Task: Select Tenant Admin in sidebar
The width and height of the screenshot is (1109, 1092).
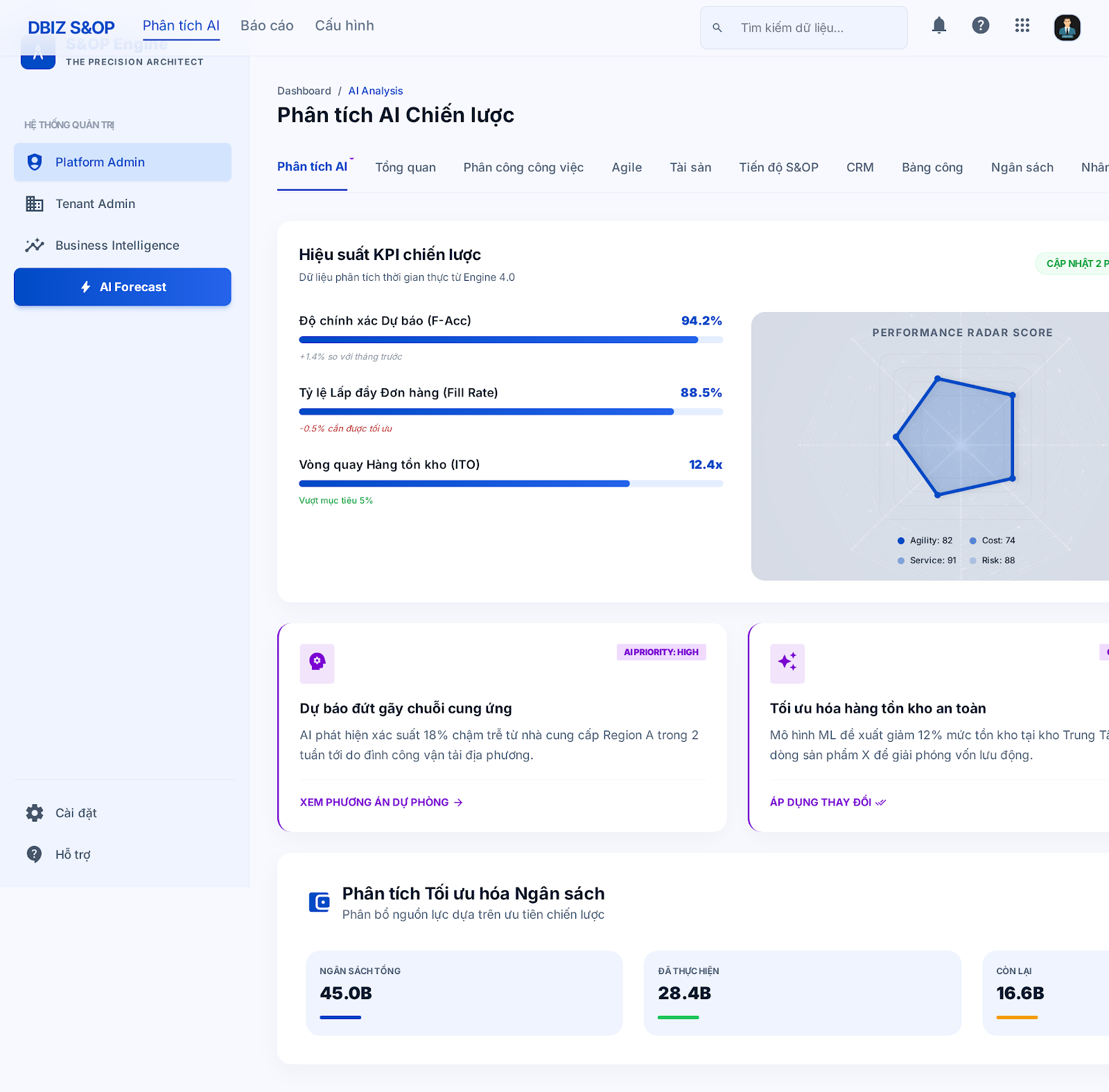Action: pyautogui.click(x=123, y=204)
